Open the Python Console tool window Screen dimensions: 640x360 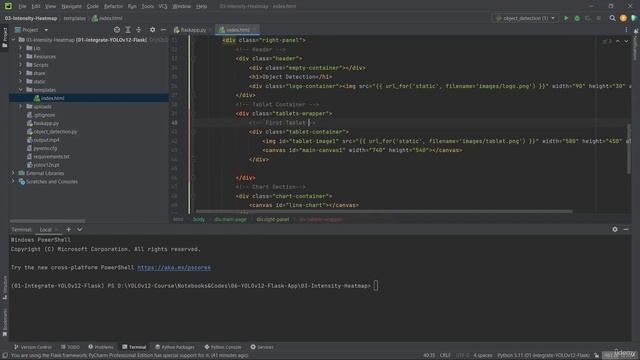(x=223, y=347)
